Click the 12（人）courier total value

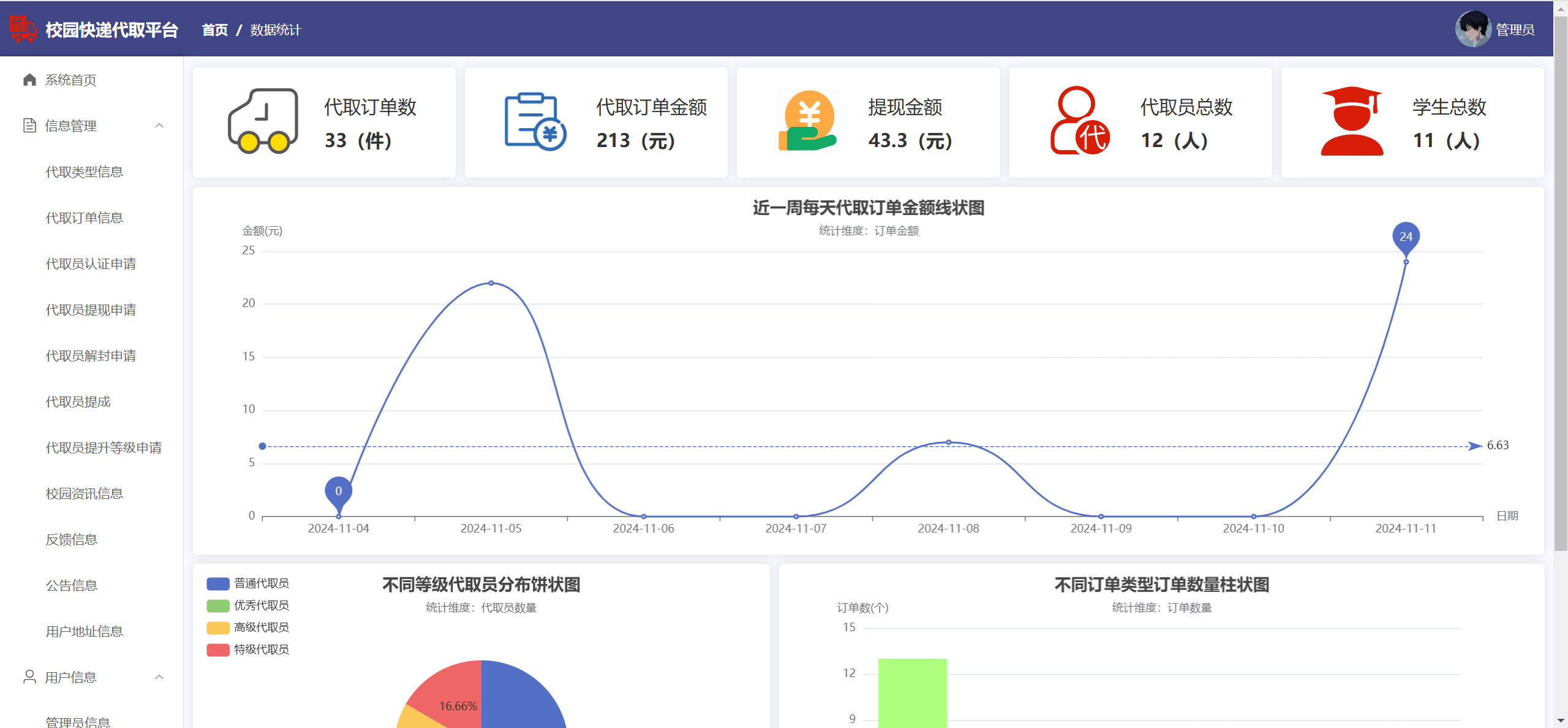click(1174, 141)
